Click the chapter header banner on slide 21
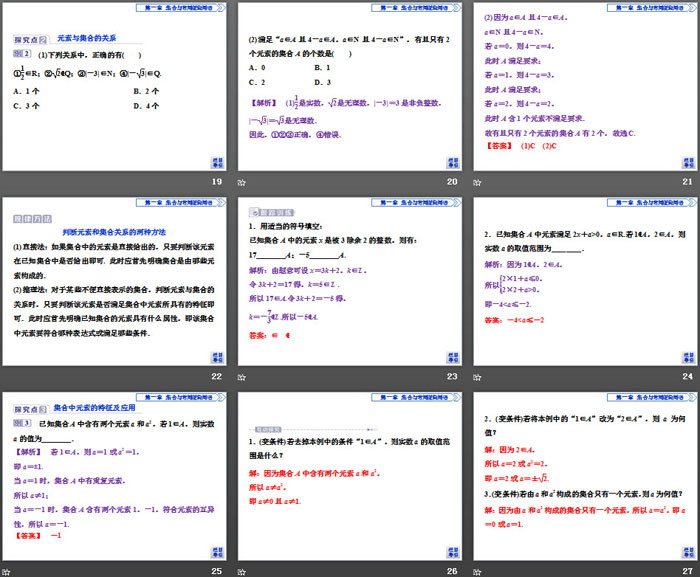Viewport: 700px width, 577px height. click(652, 8)
